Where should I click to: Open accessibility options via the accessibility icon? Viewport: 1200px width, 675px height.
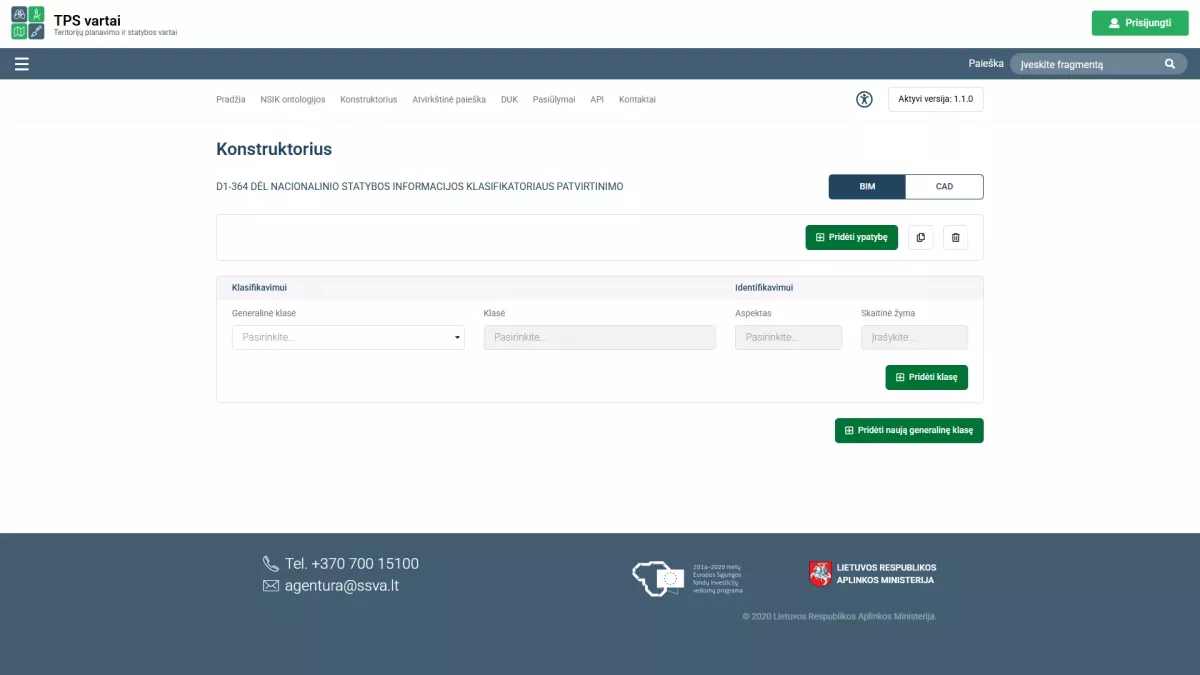tap(864, 99)
